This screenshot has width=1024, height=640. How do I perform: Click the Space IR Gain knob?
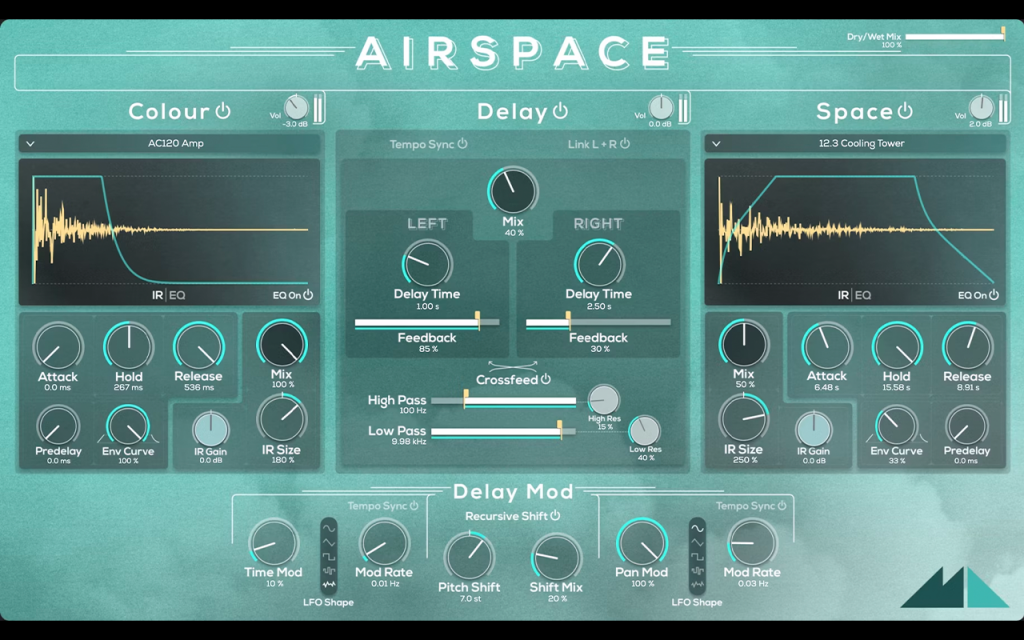(814, 429)
